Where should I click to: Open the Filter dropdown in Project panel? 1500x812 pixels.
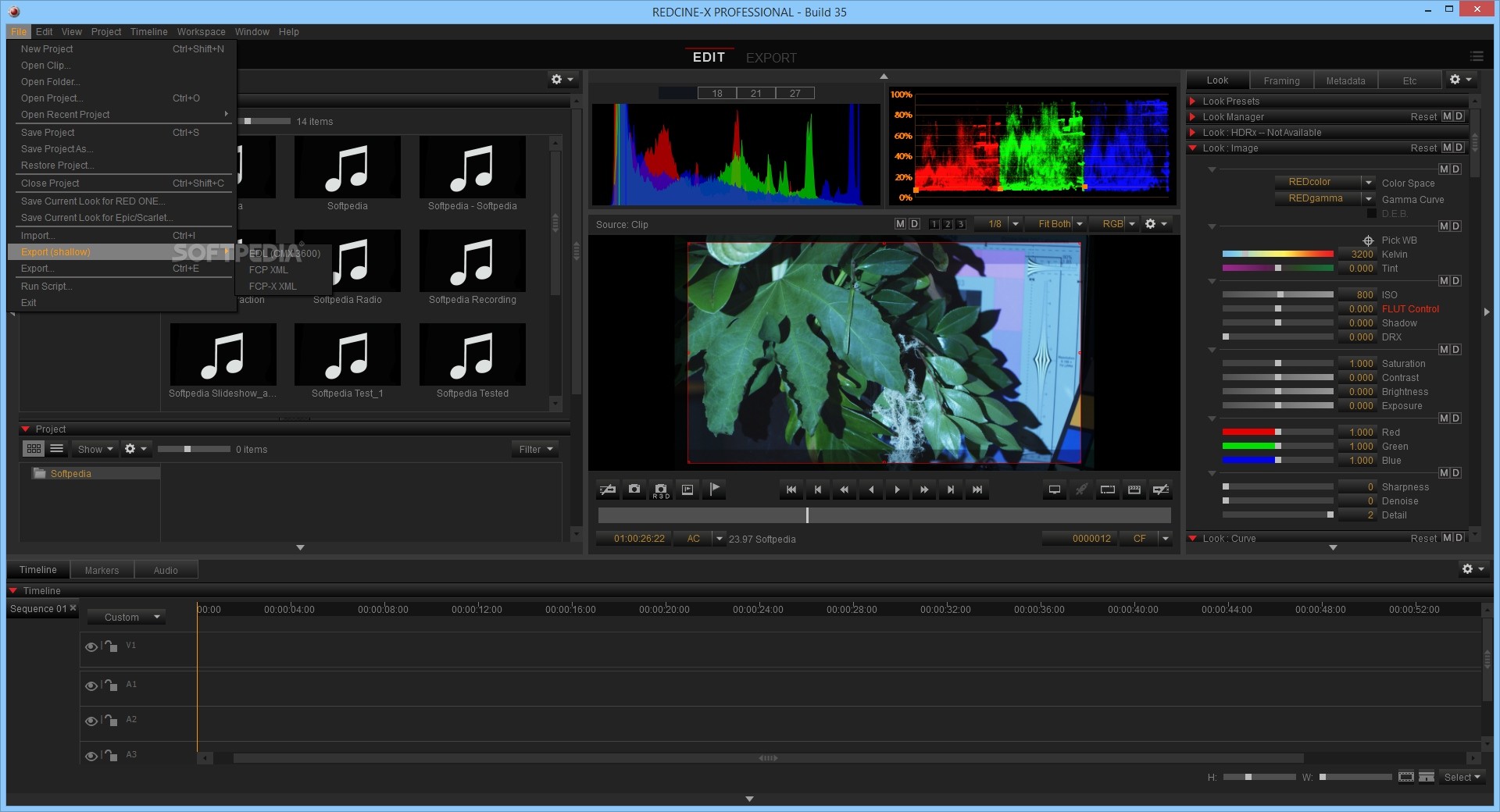[x=536, y=449]
